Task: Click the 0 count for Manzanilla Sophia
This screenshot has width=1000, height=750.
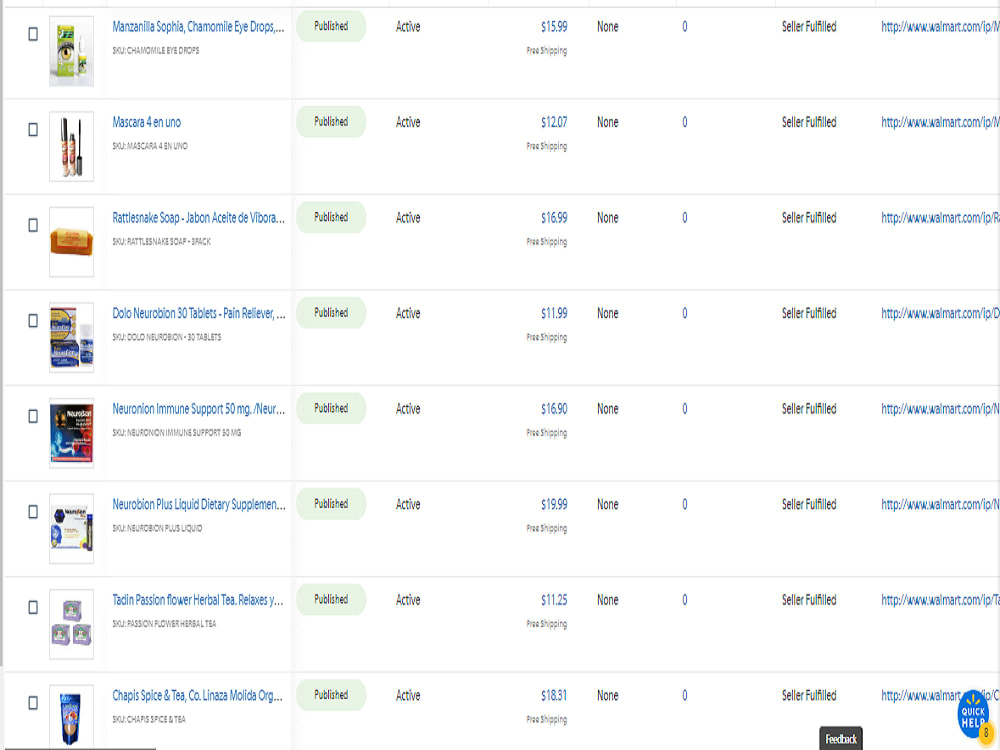Action: 685,27
